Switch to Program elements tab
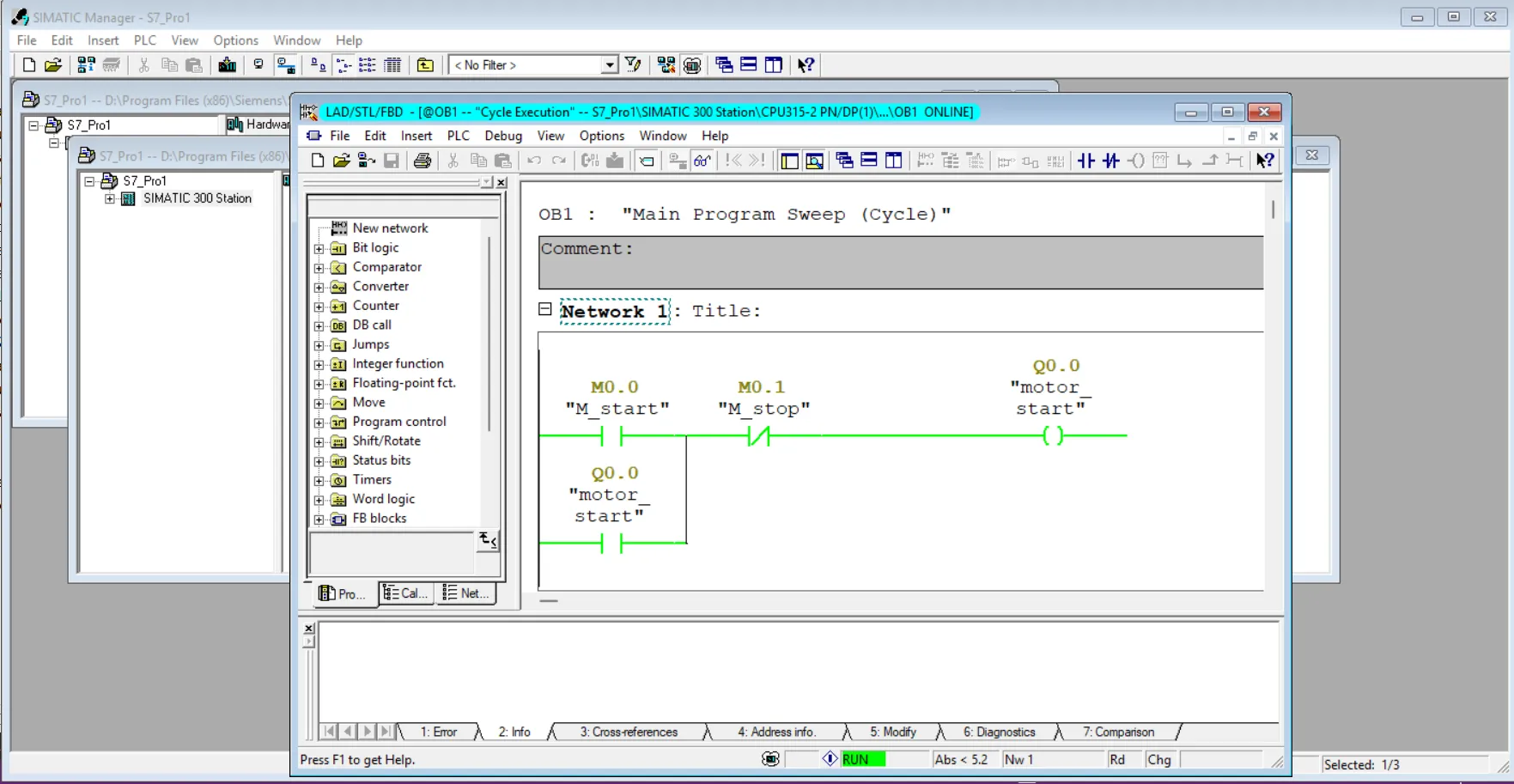The height and width of the screenshot is (784, 1514). [x=344, y=593]
